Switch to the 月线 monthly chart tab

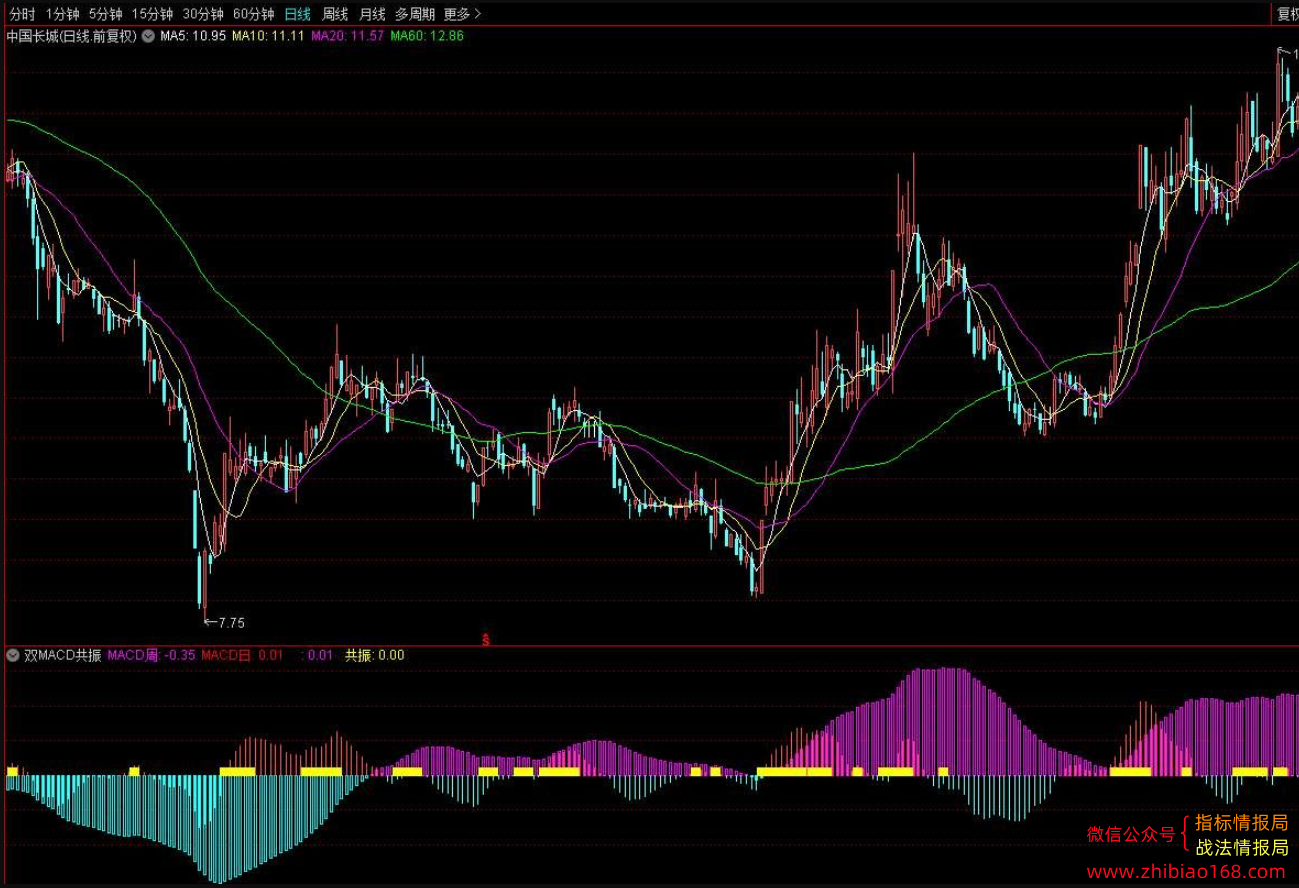point(372,14)
